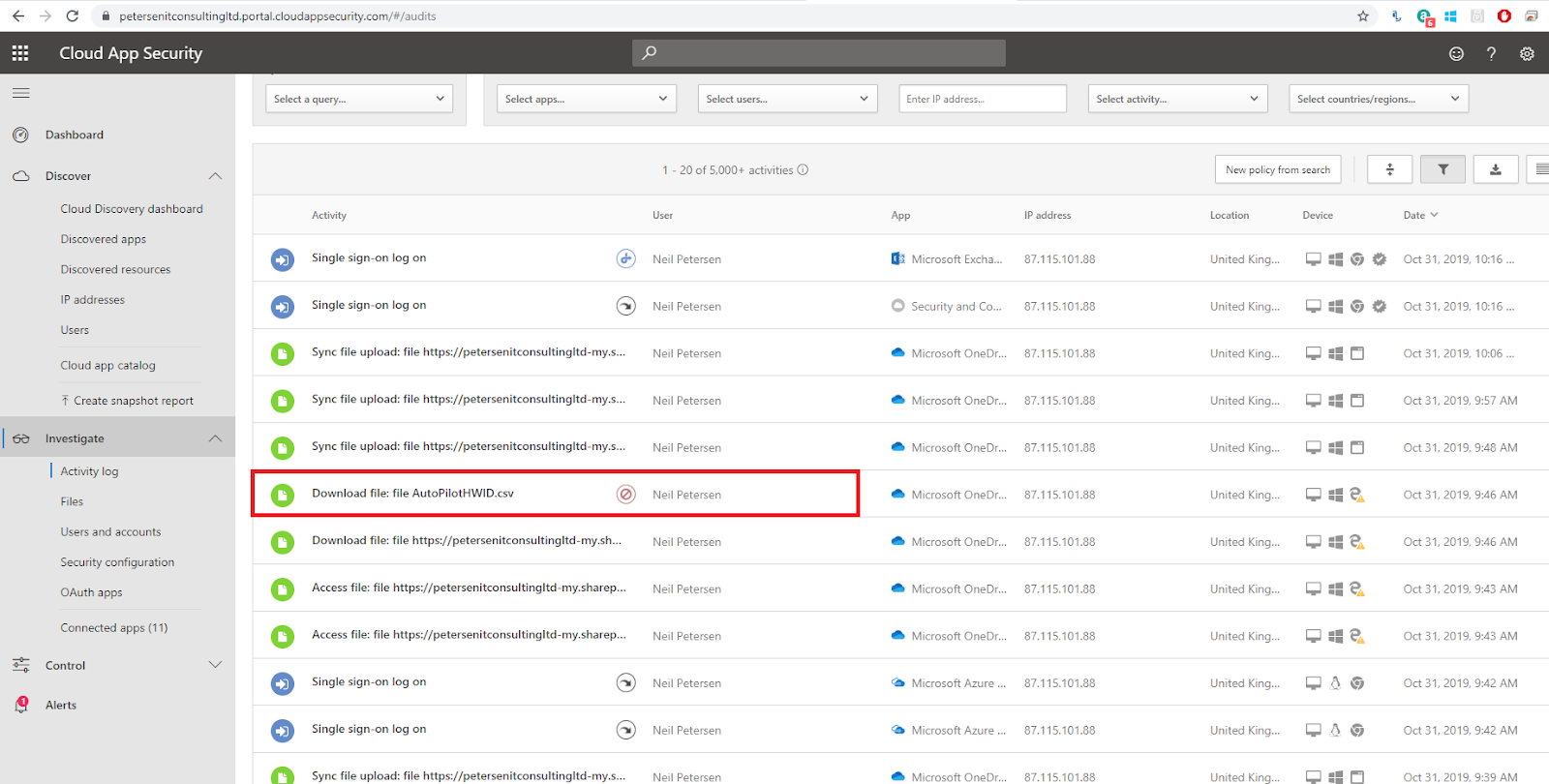Sort by the Date column header

click(x=1420, y=215)
